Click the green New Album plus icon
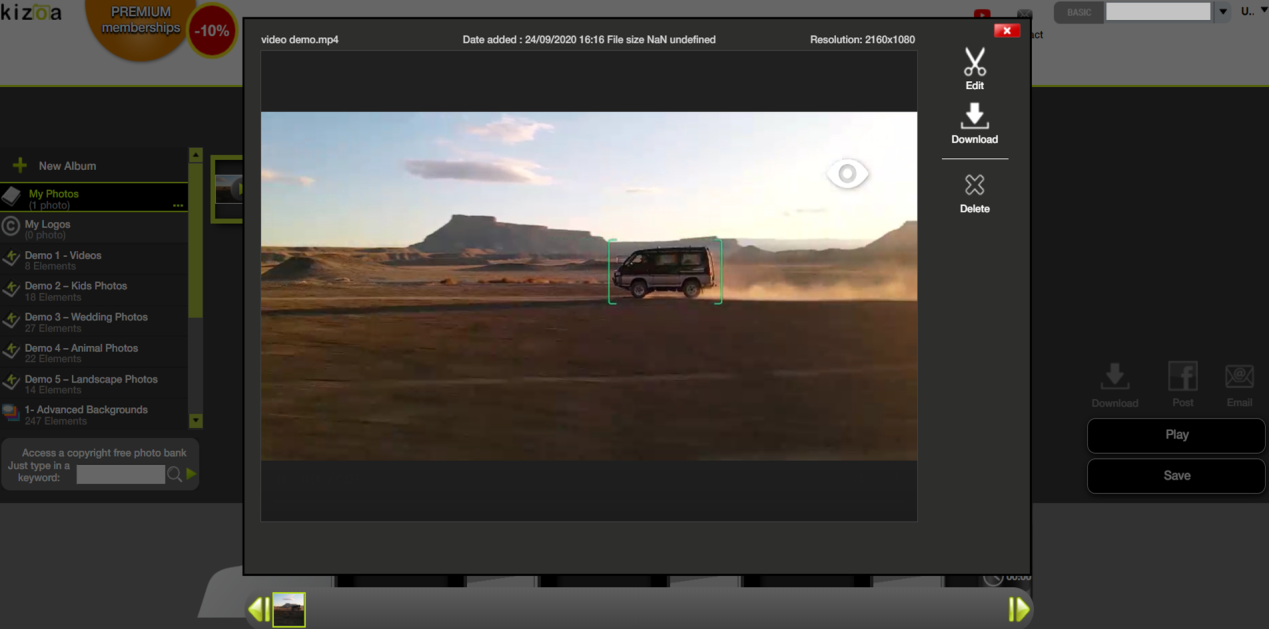Image resolution: width=1269 pixels, height=629 pixels. pyautogui.click(x=19, y=165)
